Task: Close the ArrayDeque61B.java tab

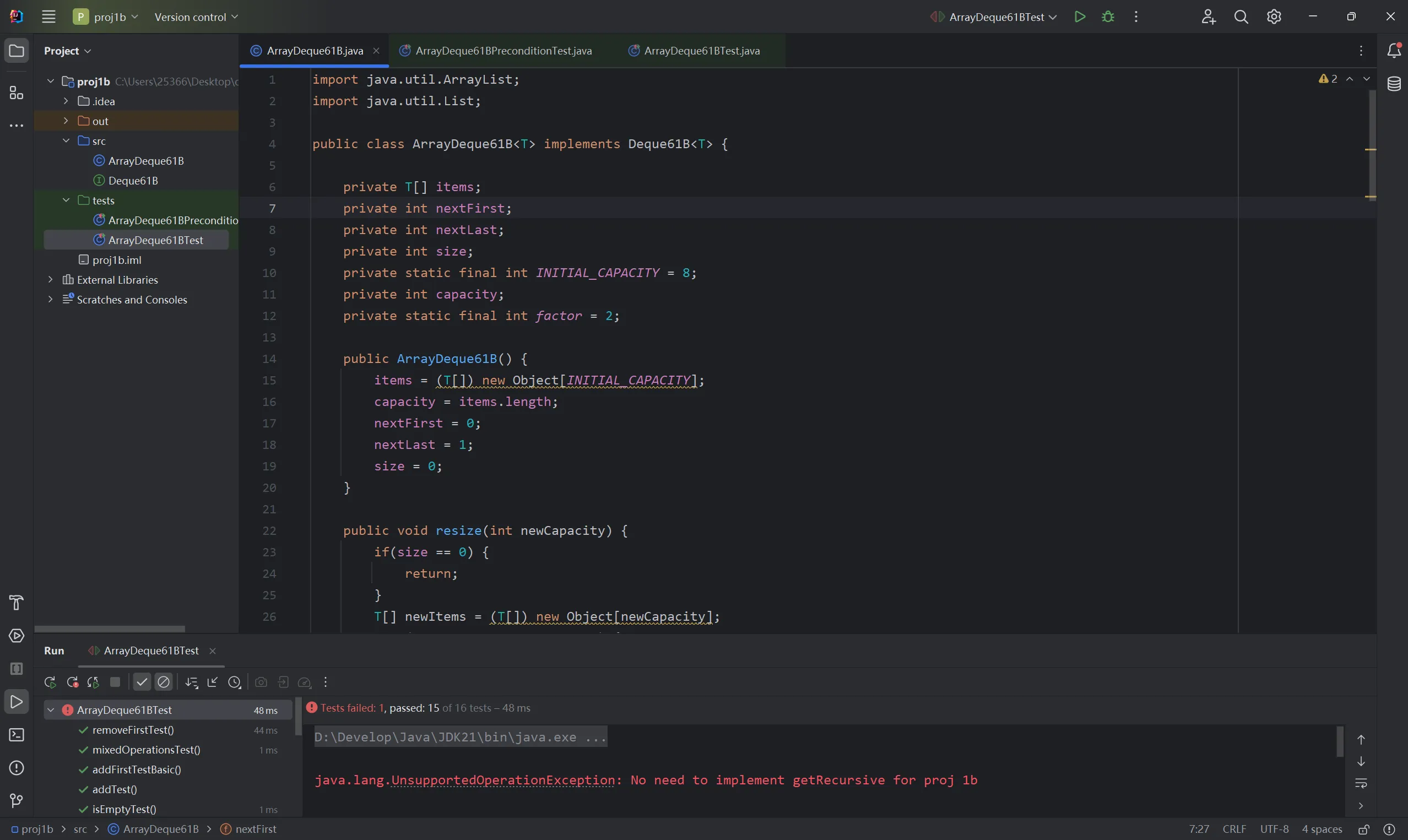Action: 376,51
